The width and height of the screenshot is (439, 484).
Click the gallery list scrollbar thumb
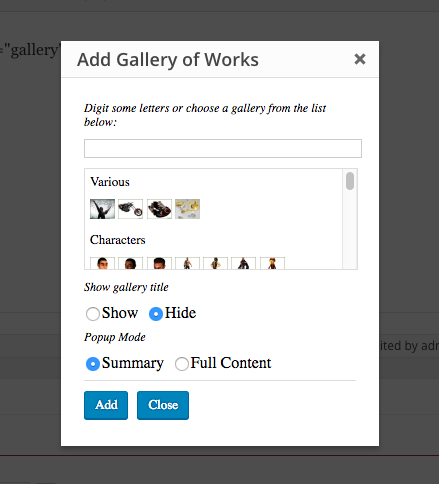(x=350, y=181)
